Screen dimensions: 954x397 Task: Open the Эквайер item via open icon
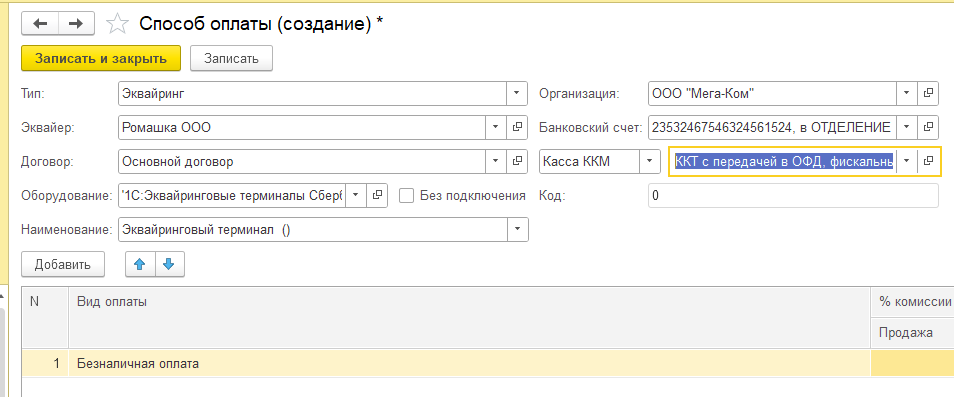[x=517, y=128]
